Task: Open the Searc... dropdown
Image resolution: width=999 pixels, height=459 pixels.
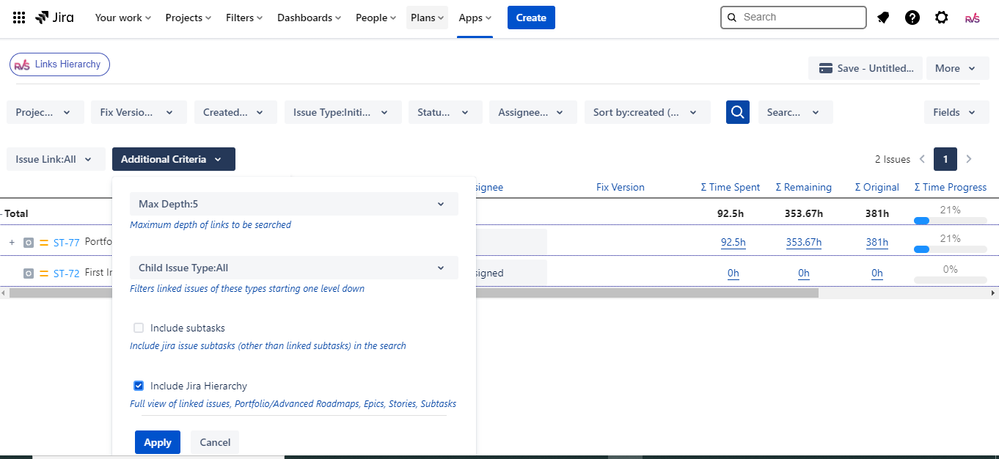Action: point(795,112)
